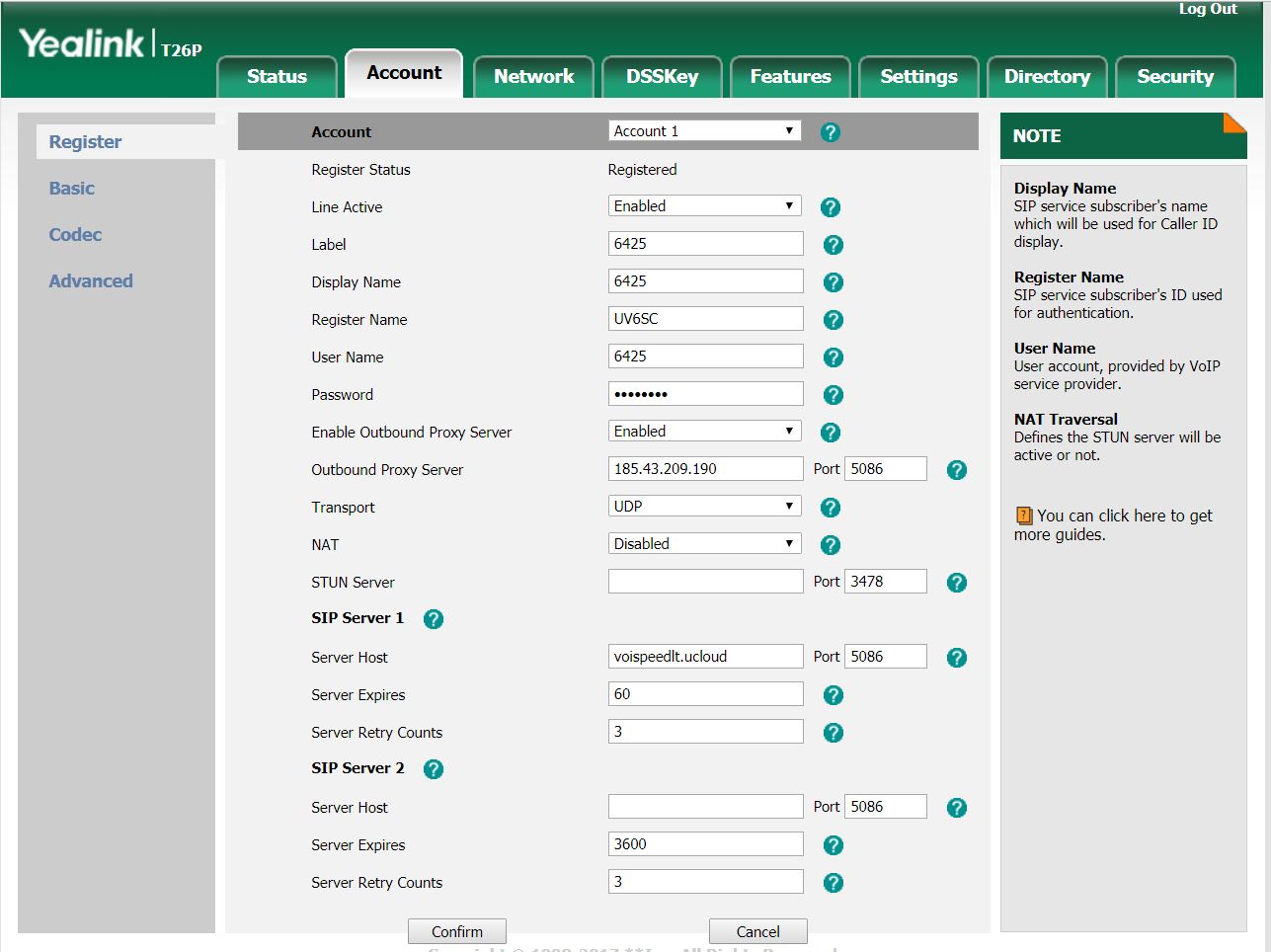
Task: Click the empty STUN Server input field
Action: coord(705,581)
